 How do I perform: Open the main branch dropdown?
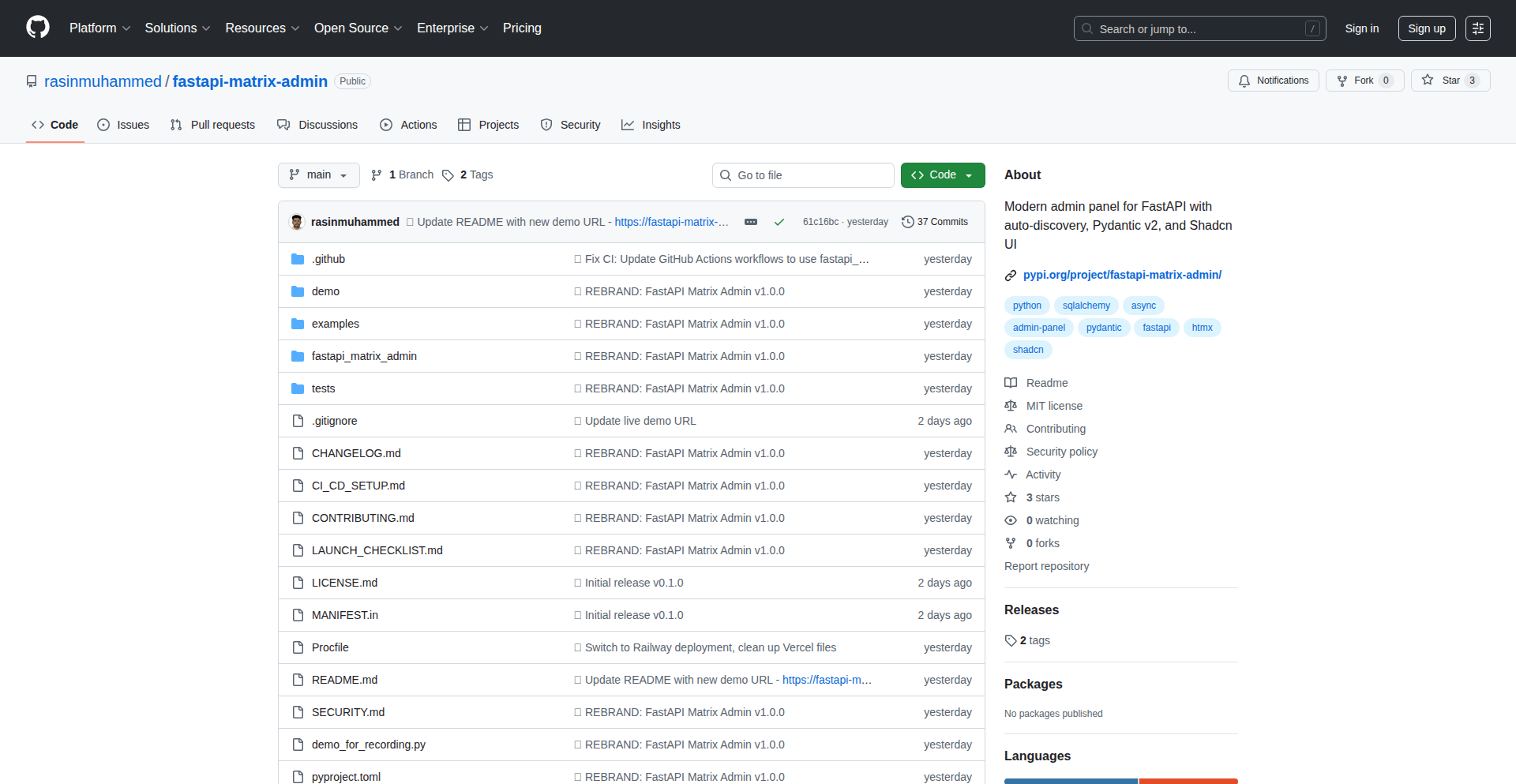click(318, 174)
